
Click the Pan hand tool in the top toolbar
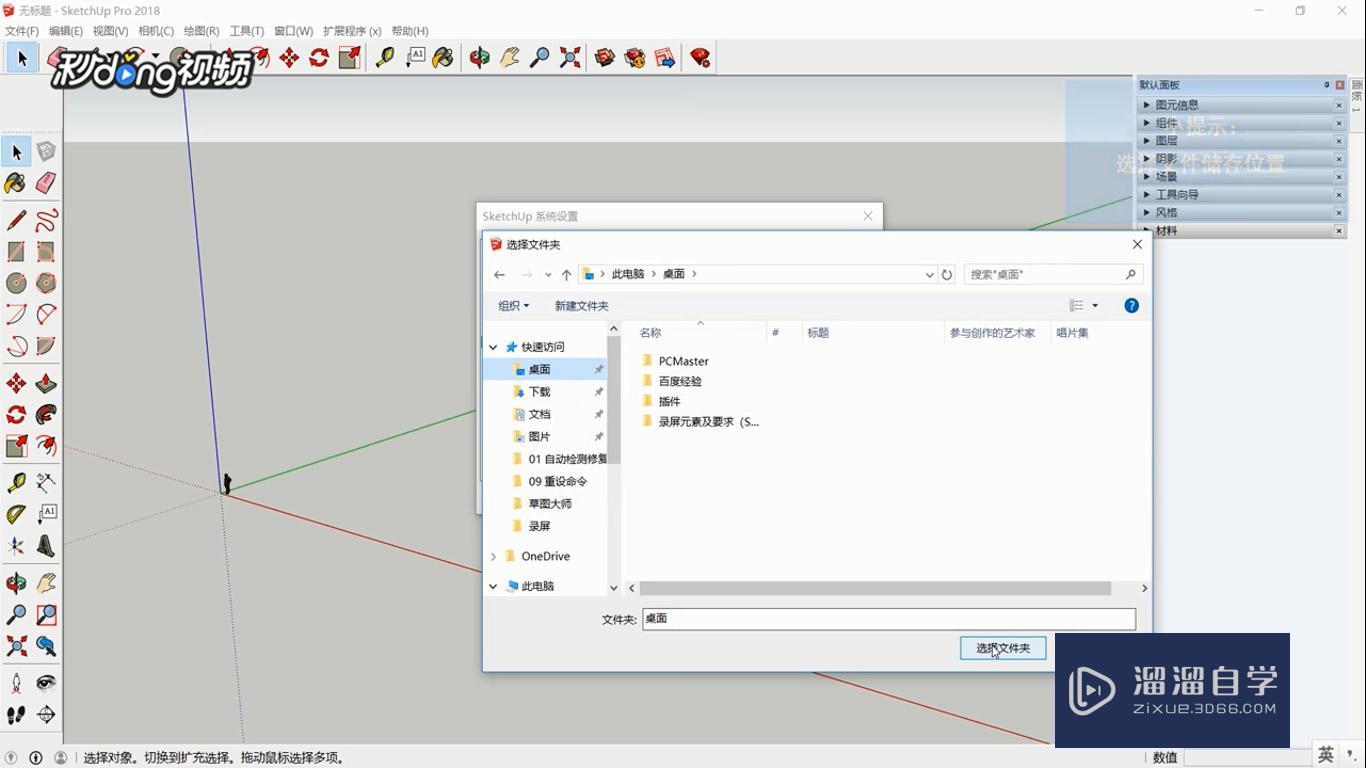[510, 58]
